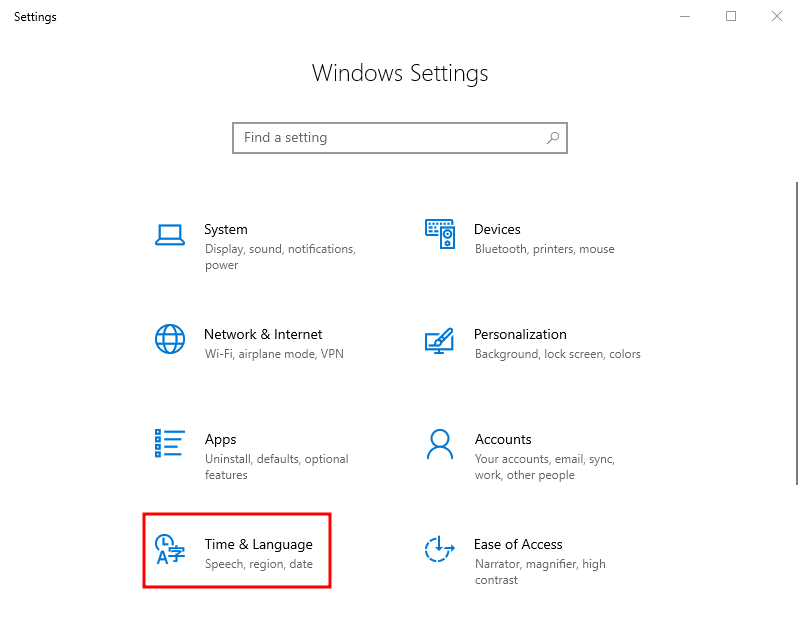Open the Accounts heading link

click(x=503, y=439)
